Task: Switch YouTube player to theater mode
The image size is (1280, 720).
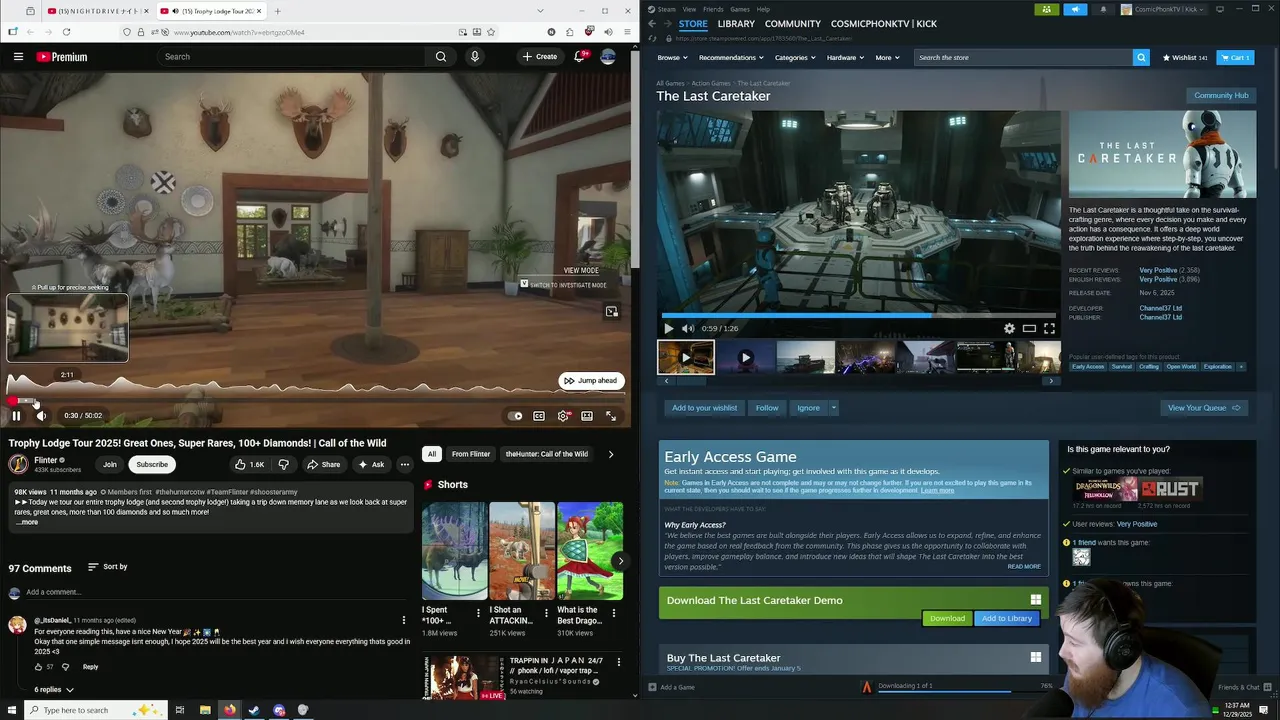Action: tap(587, 416)
